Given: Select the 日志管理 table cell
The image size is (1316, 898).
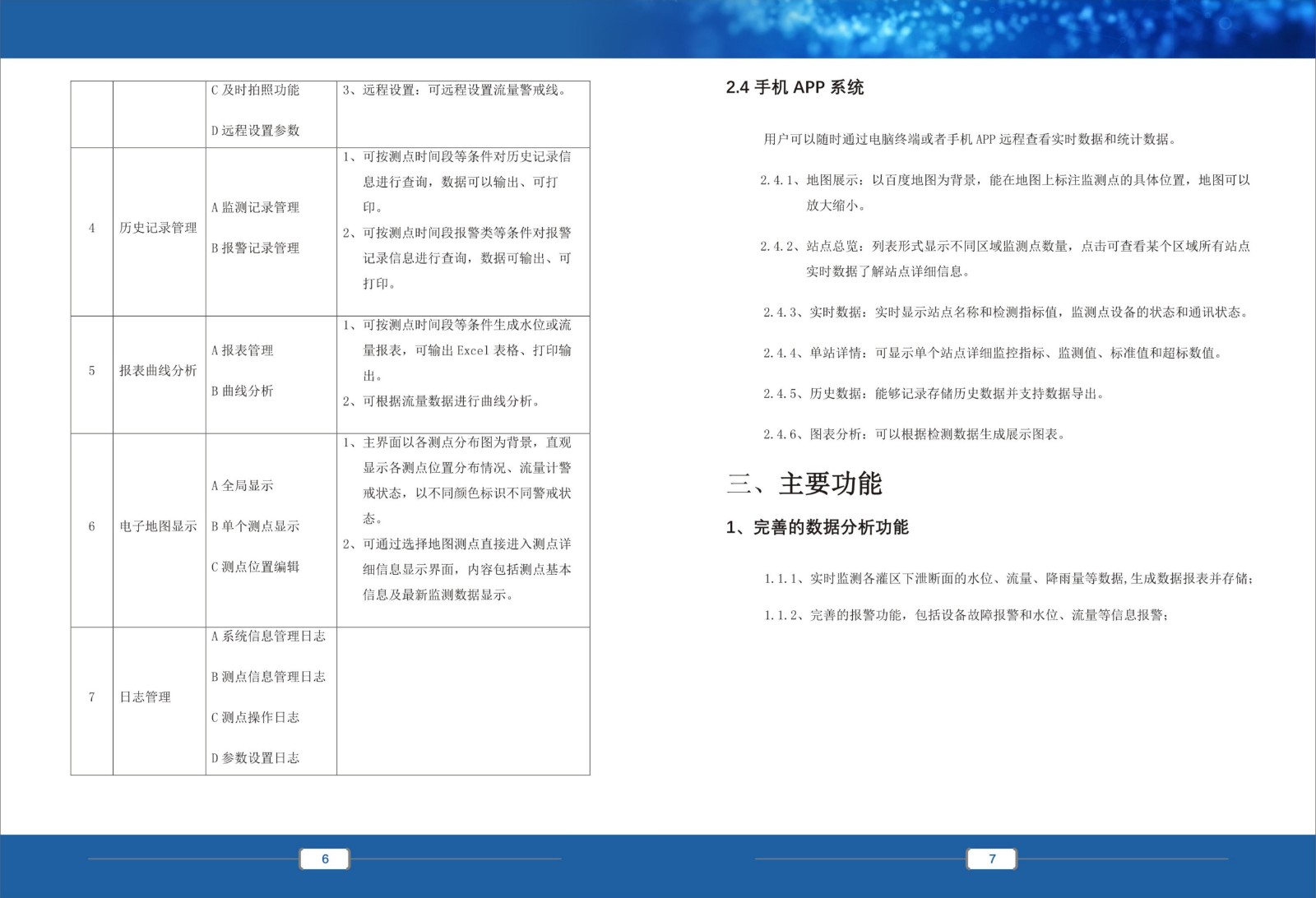Looking at the screenshot, I should (x=145, y=697).
